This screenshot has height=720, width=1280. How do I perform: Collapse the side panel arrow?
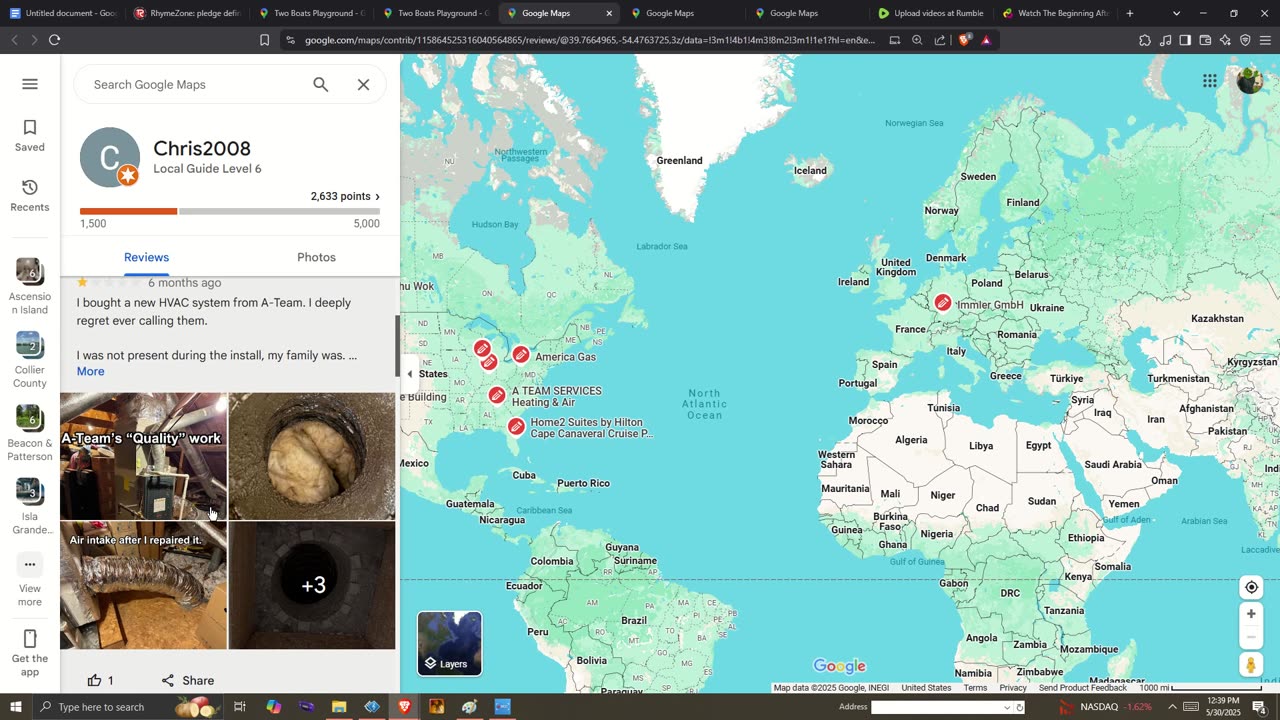tap(408, 374)
